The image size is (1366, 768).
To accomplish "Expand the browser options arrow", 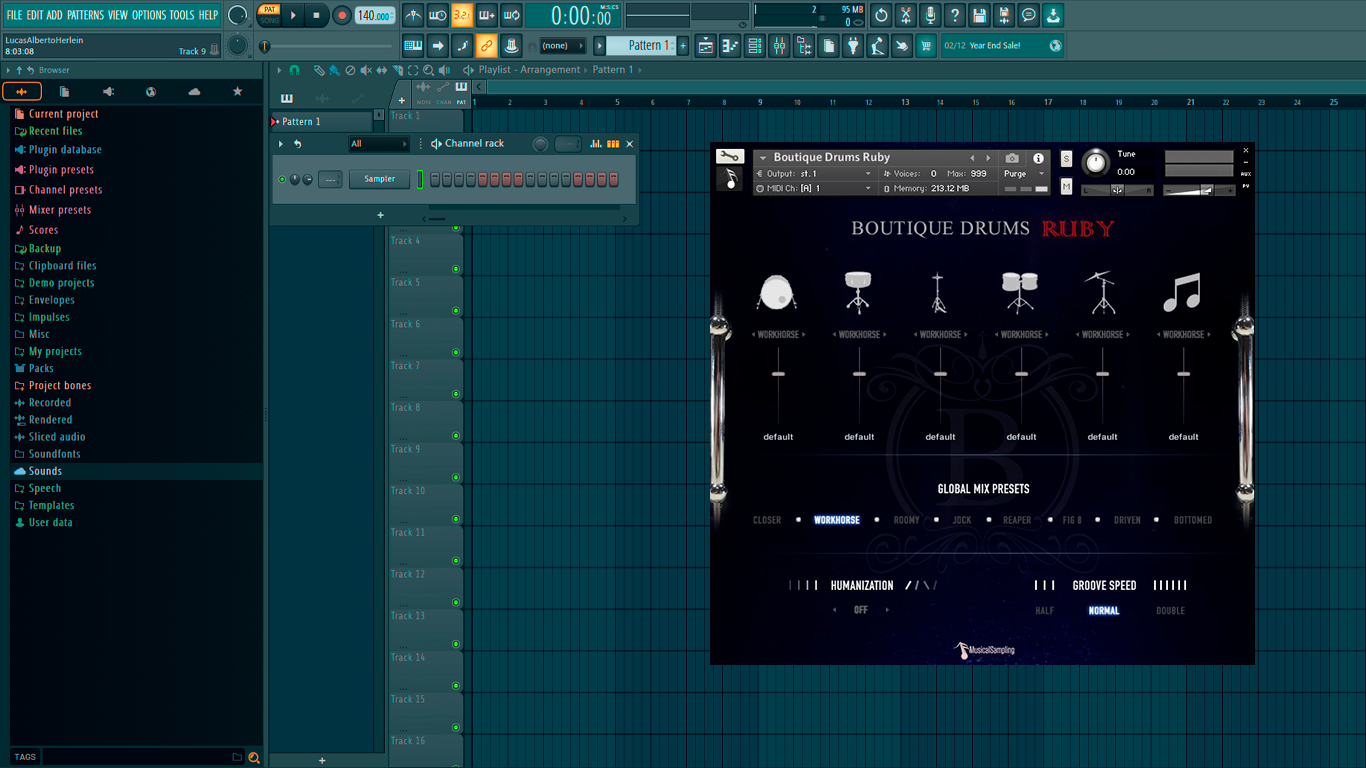I will [8, 70].
